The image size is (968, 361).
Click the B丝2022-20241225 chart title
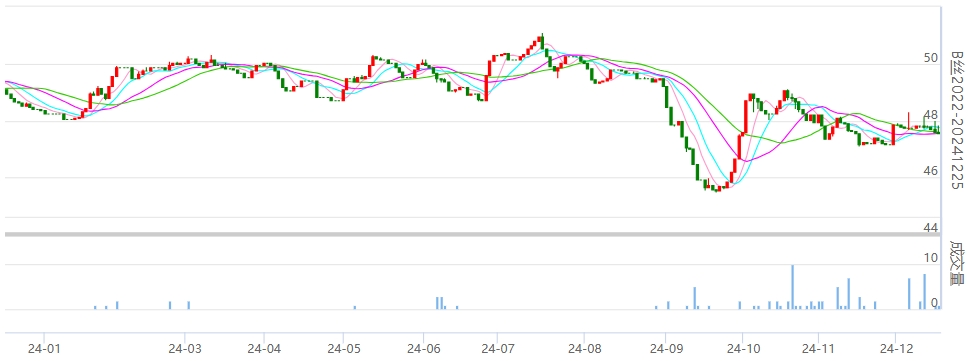(x=956, y=120)
